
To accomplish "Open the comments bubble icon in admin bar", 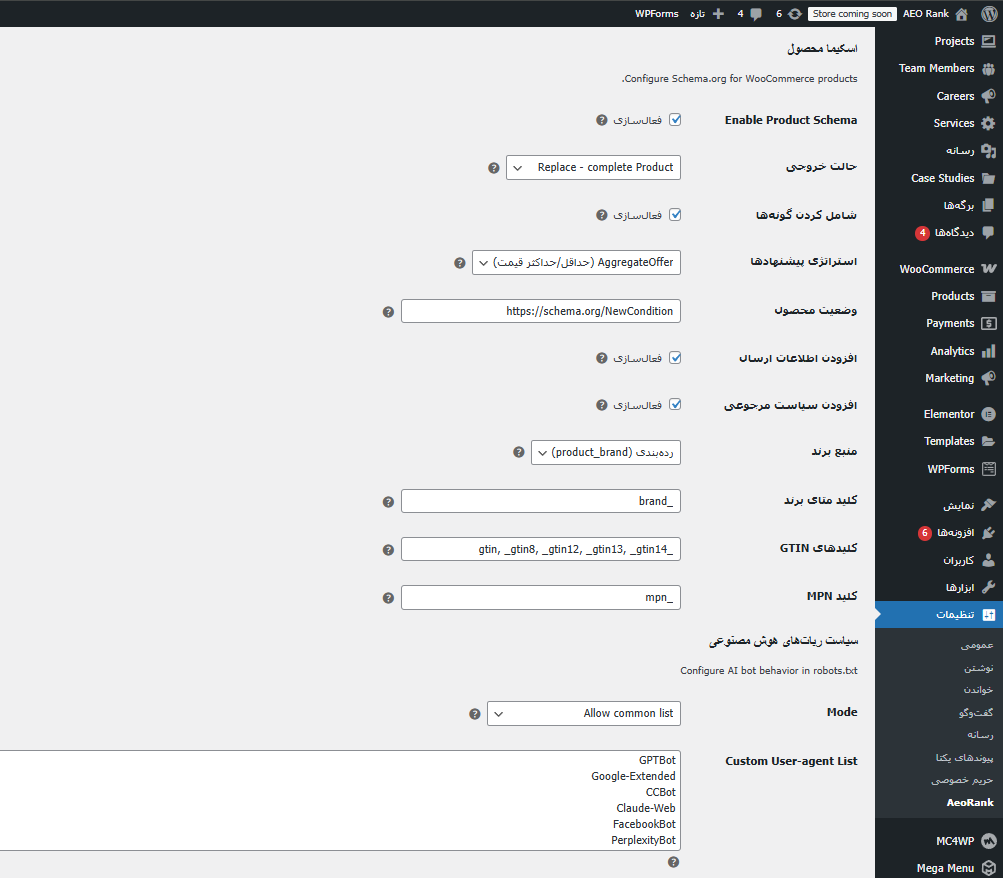I will pos(755,14).
